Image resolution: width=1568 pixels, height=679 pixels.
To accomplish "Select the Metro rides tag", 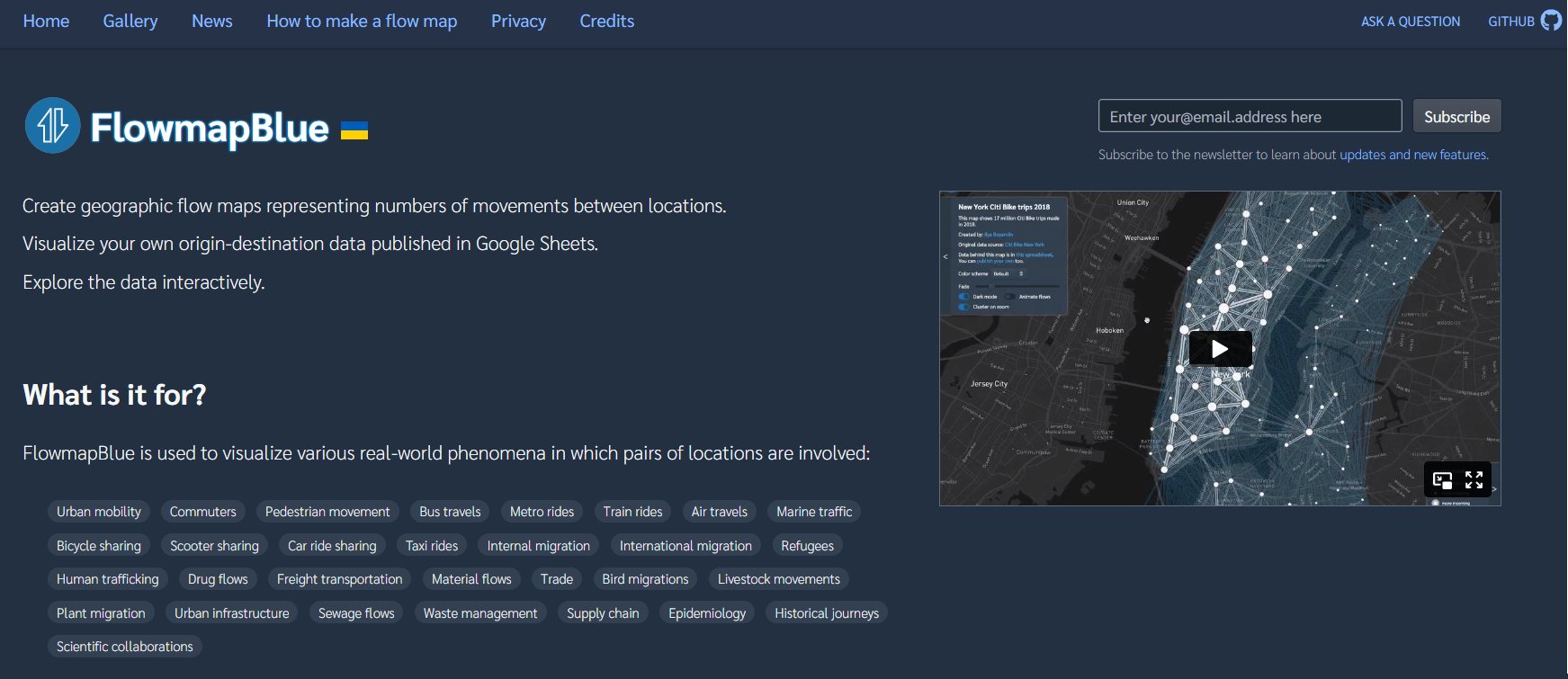I will point(542,512).
